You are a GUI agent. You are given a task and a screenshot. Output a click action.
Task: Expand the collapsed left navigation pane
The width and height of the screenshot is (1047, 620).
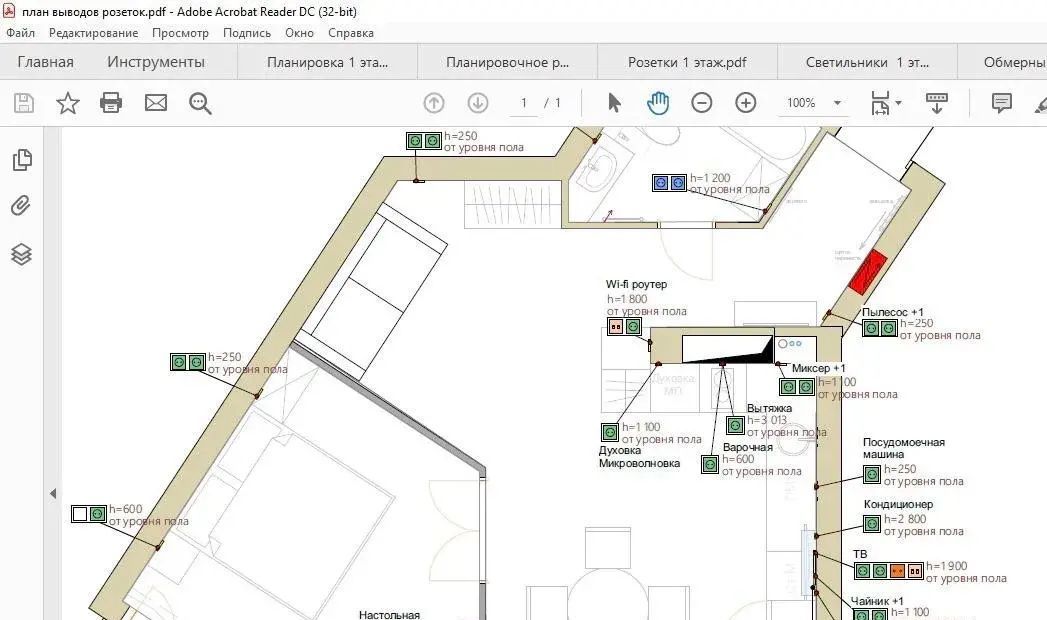click(x=53, y=493)
